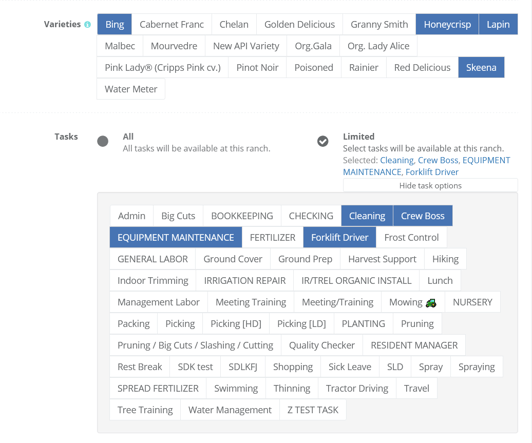Open the Crew Boss selected task link

(x=438, y=160)
